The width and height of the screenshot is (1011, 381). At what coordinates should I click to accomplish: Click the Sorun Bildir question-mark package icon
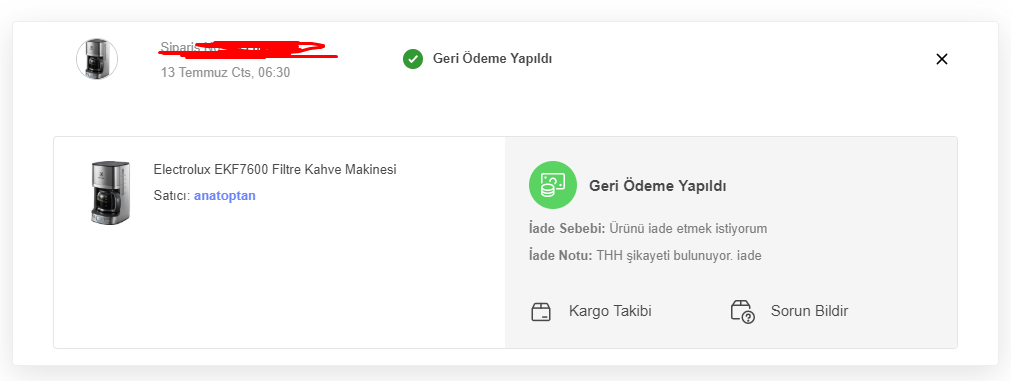pyautogui.click(x=743, y=312)
